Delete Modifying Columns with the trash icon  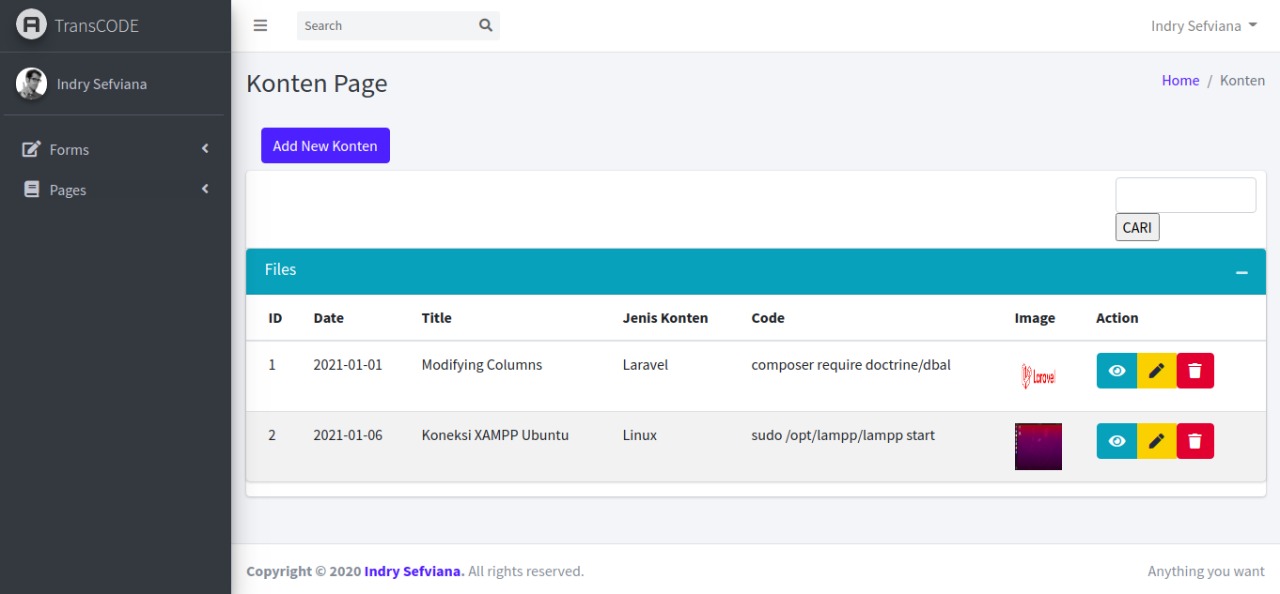tap(1195, 370)
